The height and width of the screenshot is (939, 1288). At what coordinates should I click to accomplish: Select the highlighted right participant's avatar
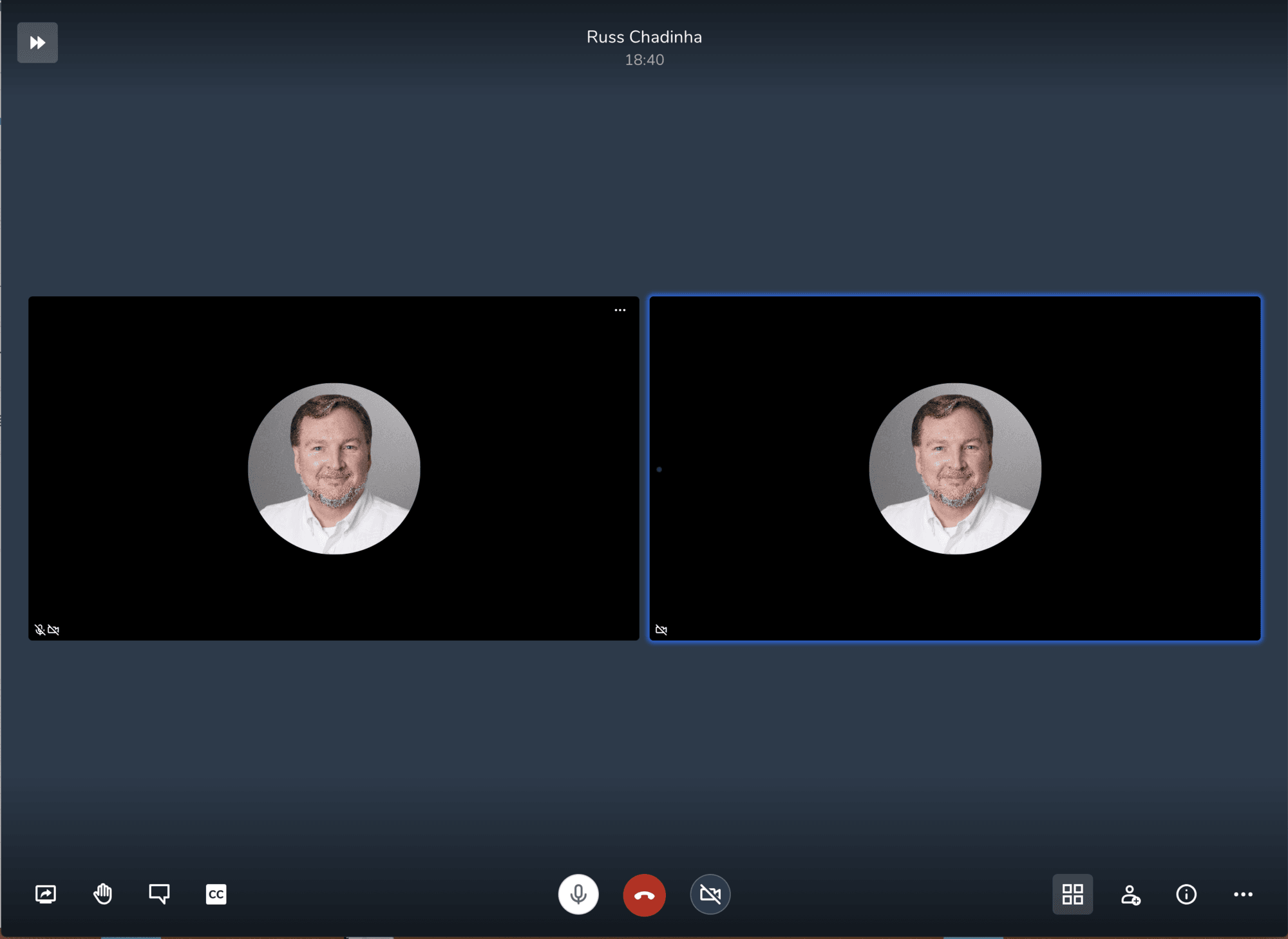[x=955, y=468]
